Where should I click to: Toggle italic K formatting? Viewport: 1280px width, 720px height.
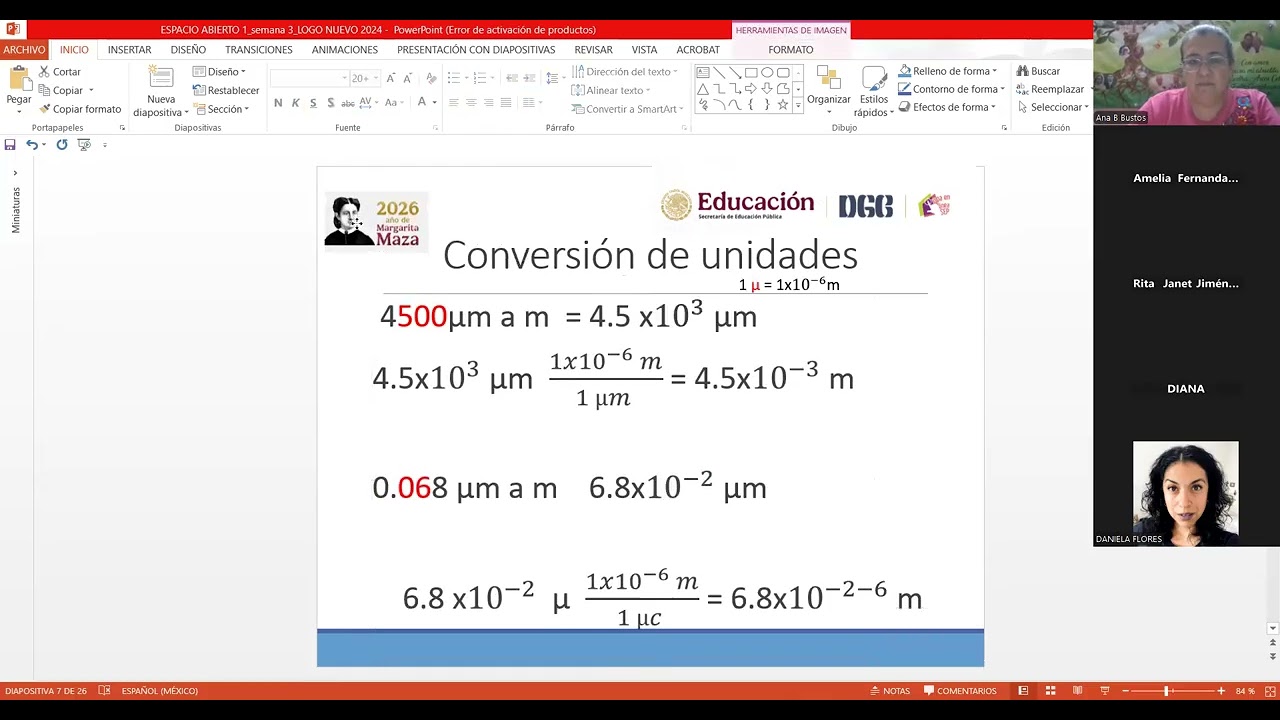point(295,103)
